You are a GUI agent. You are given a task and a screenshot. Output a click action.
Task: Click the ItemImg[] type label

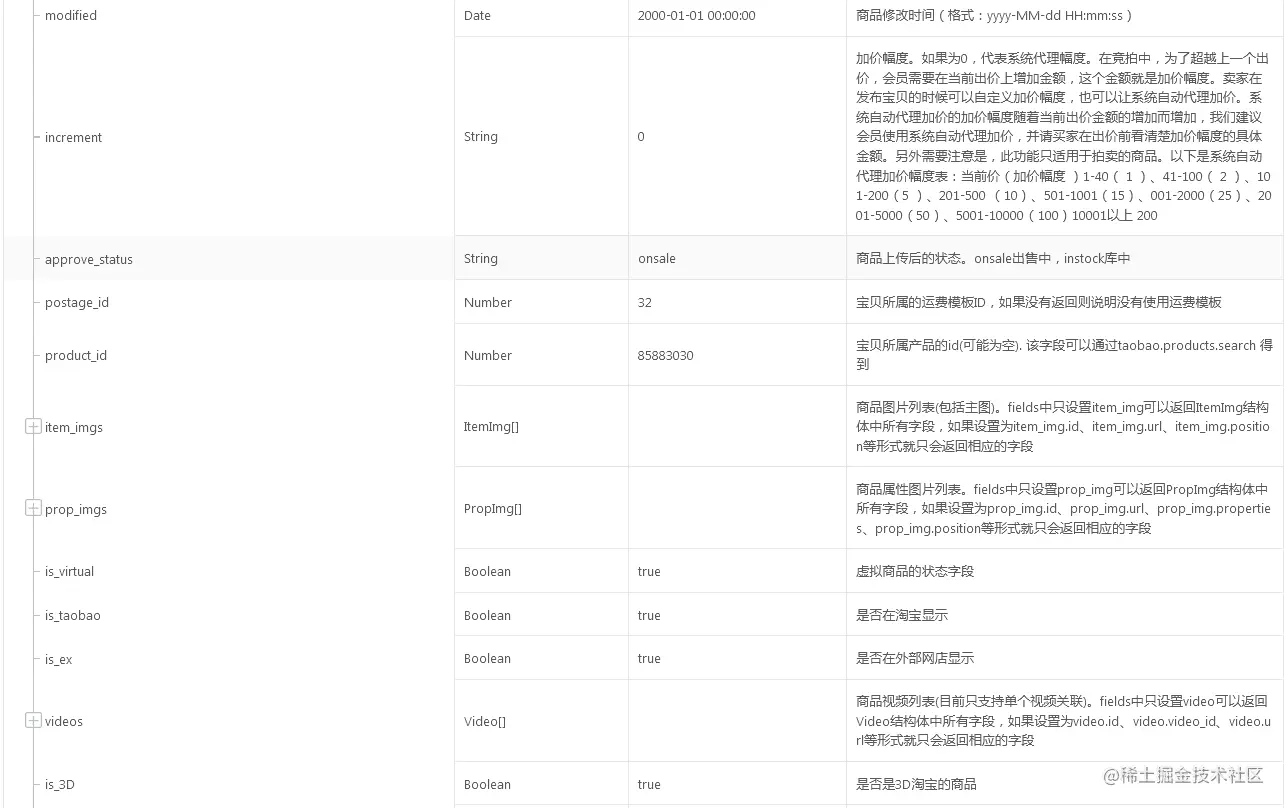(489, 426)
